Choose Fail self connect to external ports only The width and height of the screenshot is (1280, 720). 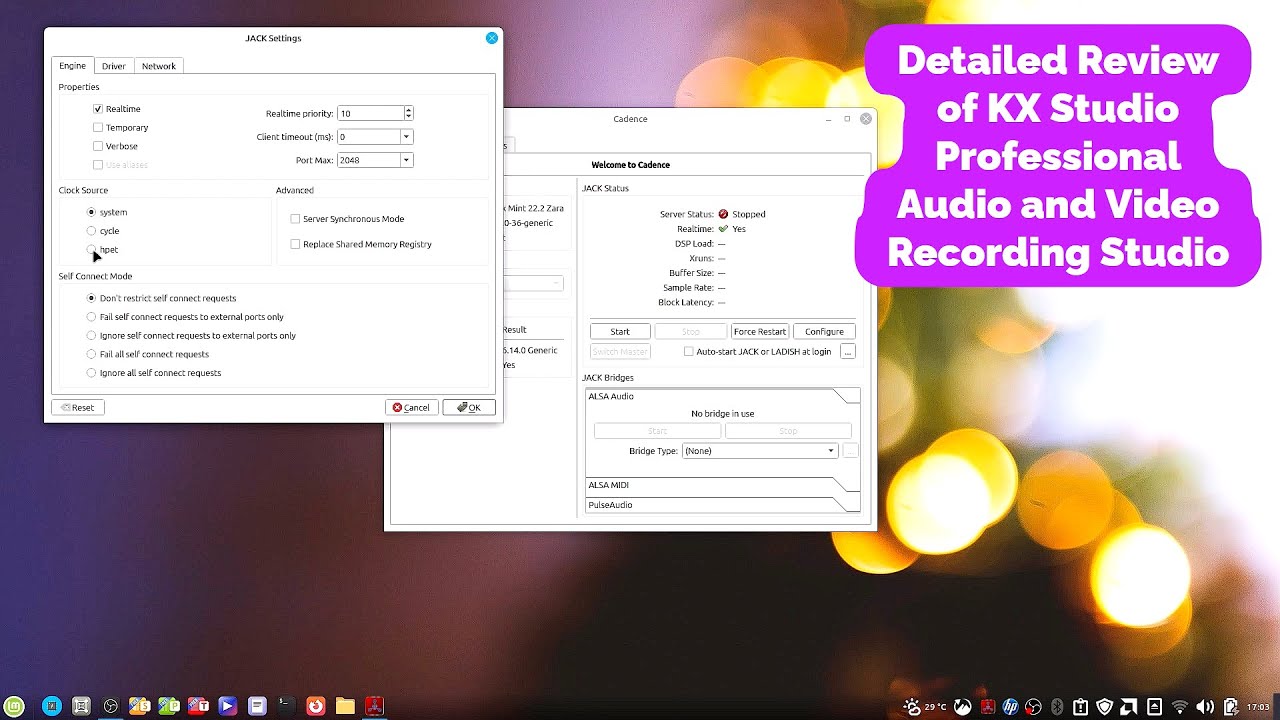coord(91,317)
